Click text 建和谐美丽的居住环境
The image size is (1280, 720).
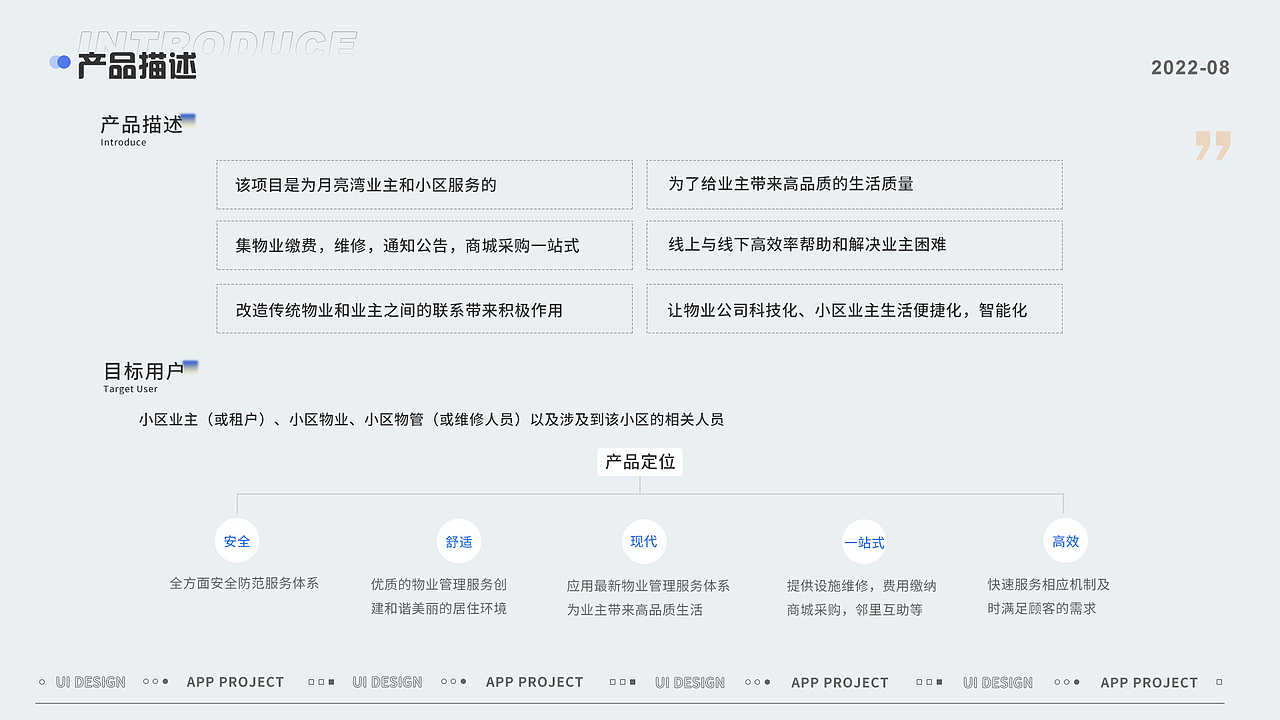pyautogui.click(x=439, y=608)
